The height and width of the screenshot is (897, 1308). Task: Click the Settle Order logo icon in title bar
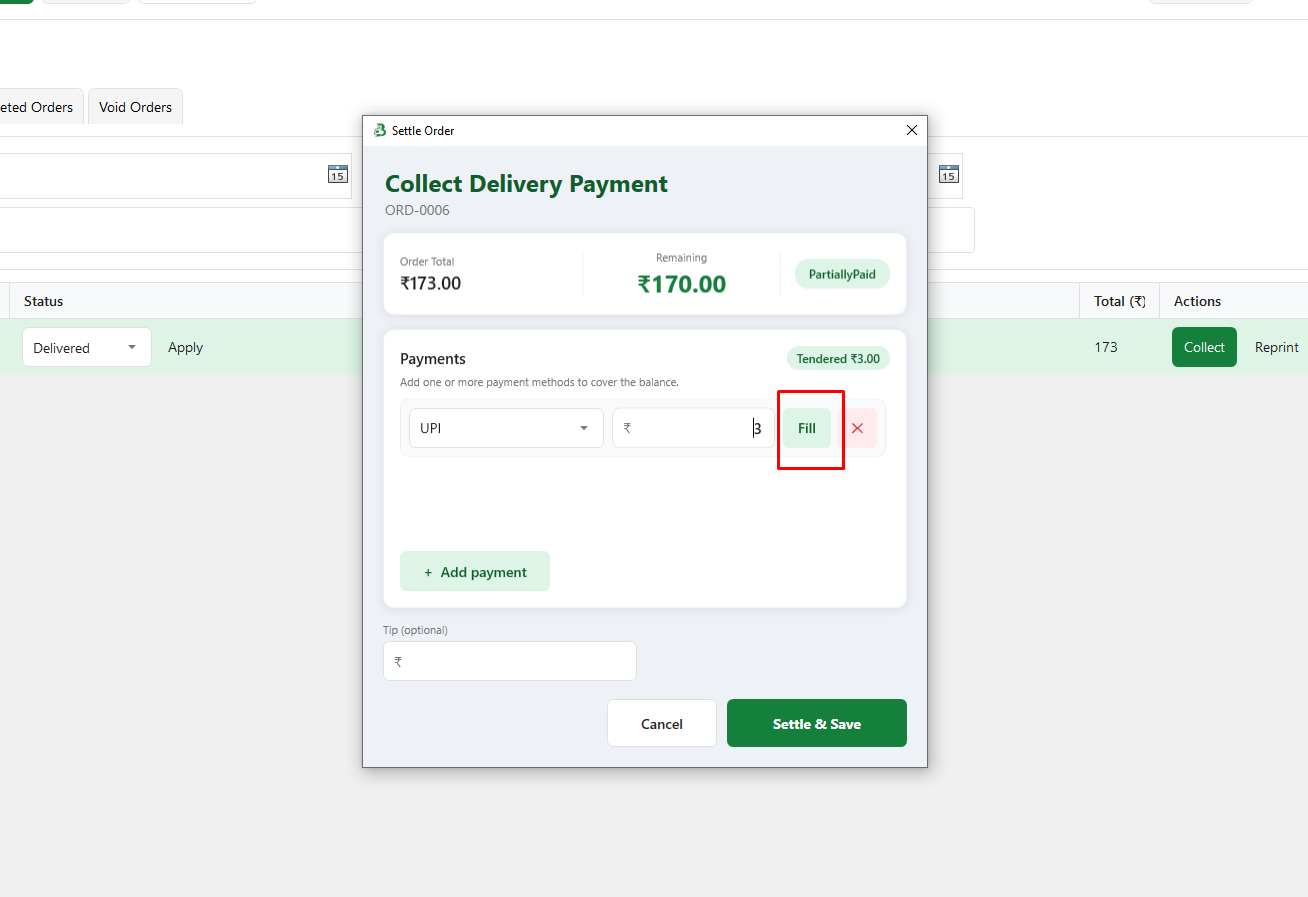click(380, 130)
